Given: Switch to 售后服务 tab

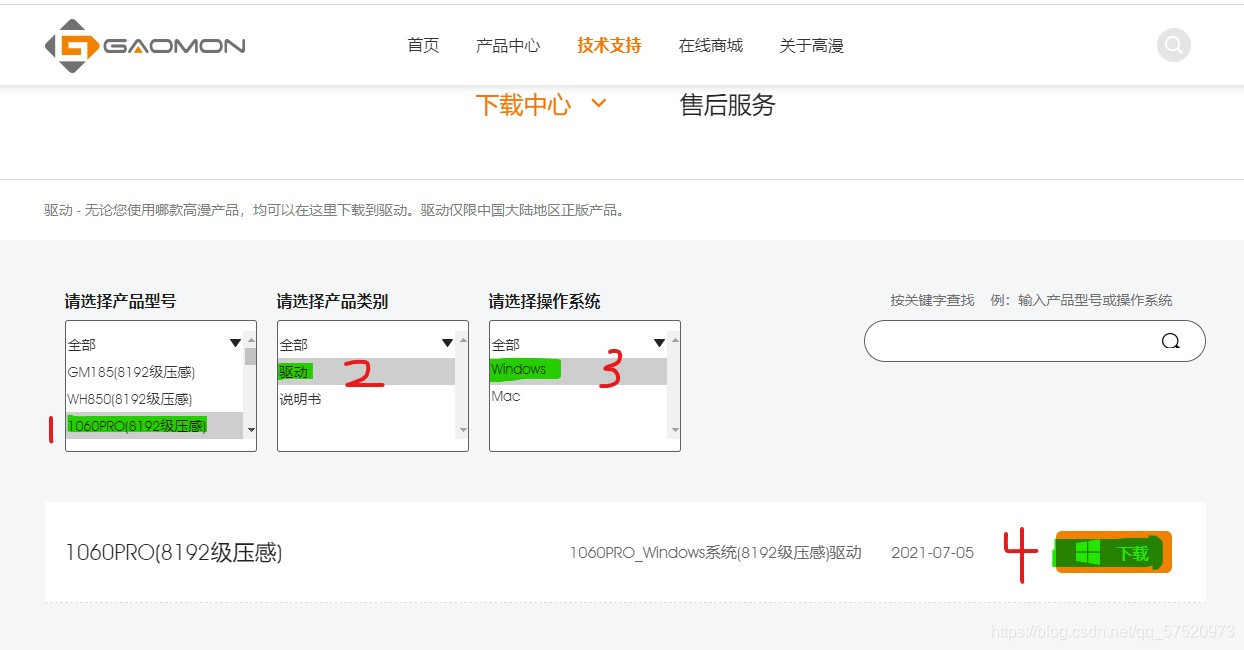Looking at the screenshot, I should pos(727,105).
